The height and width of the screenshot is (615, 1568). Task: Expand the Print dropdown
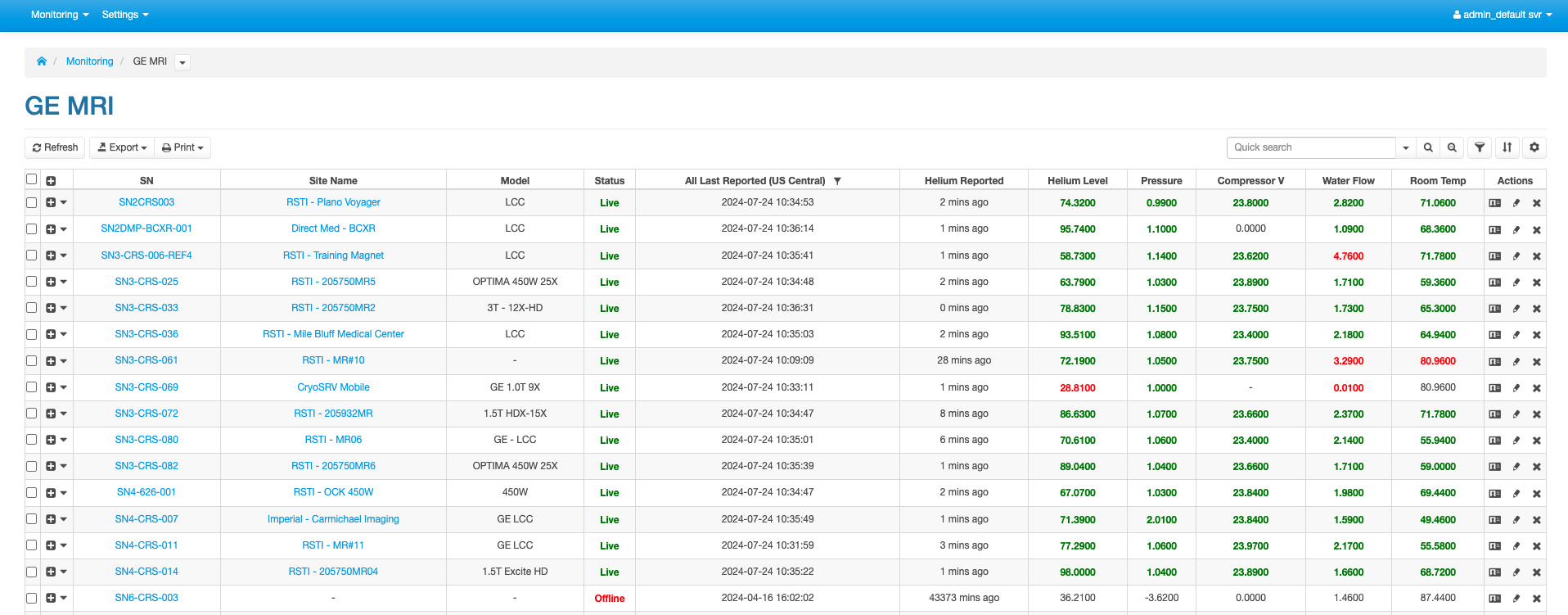(x=182, y=147)
